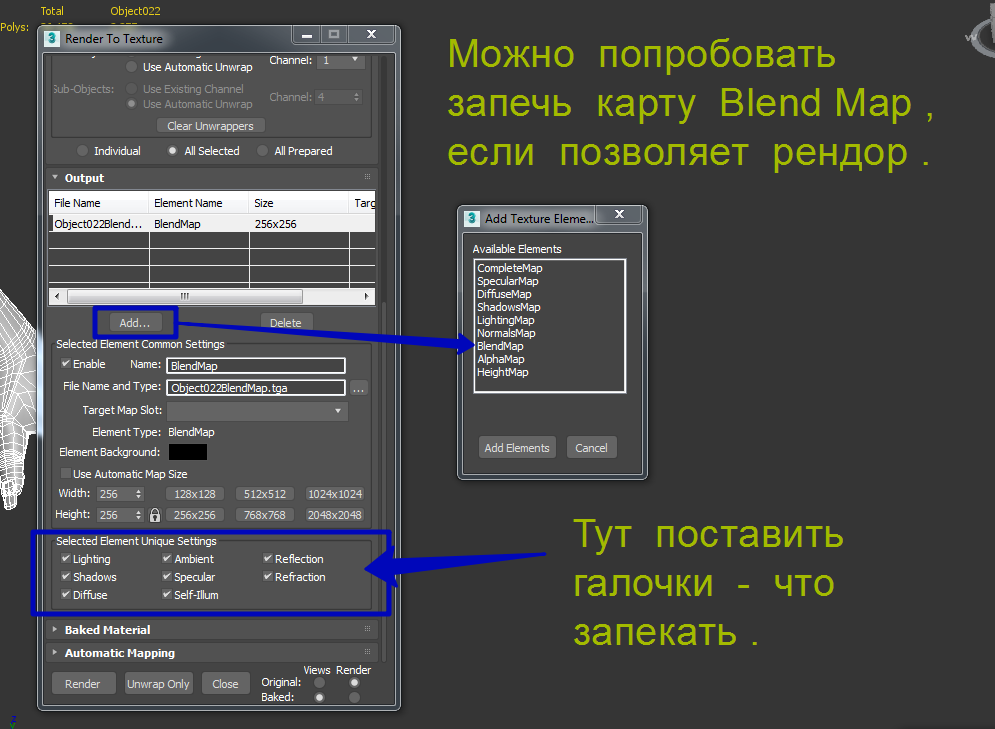Maximize the Render To Texture window

334,35
